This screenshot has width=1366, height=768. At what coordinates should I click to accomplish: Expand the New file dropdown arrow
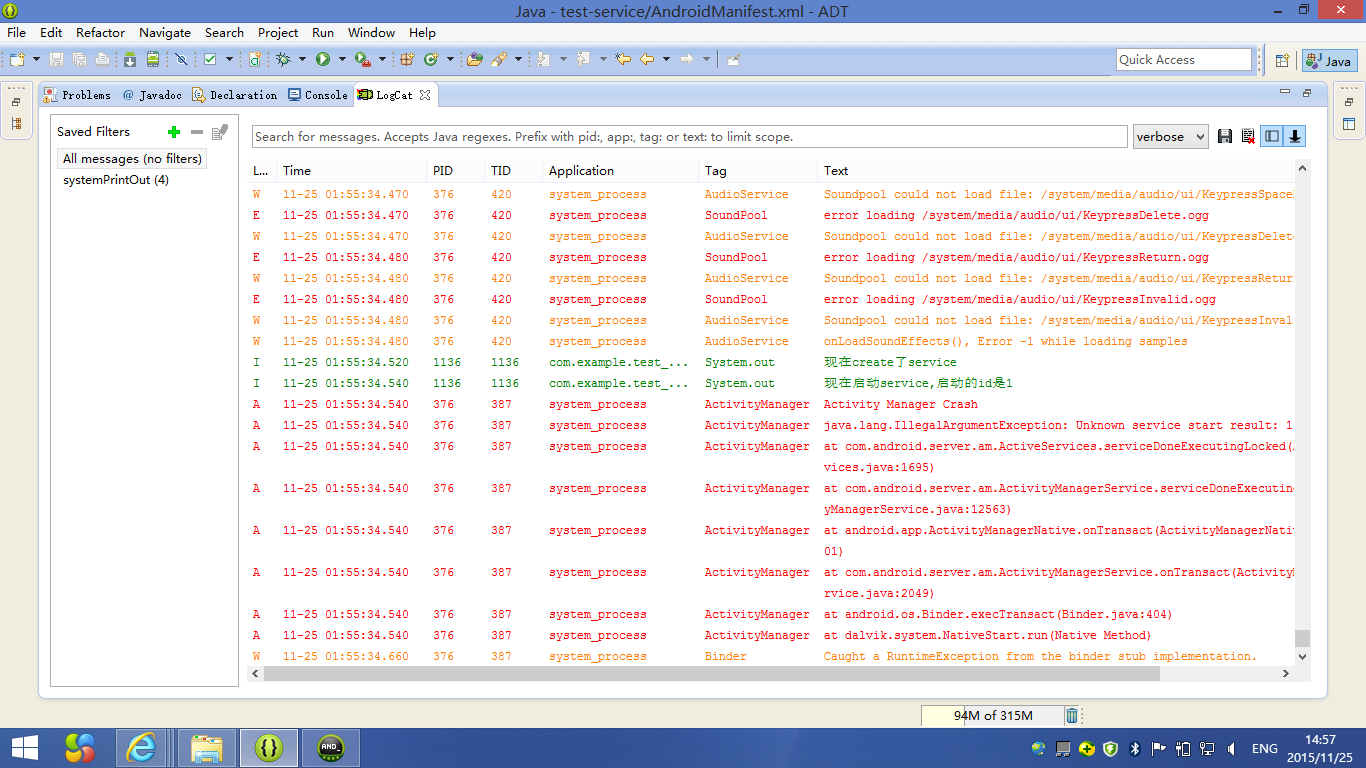pos(37,60)
